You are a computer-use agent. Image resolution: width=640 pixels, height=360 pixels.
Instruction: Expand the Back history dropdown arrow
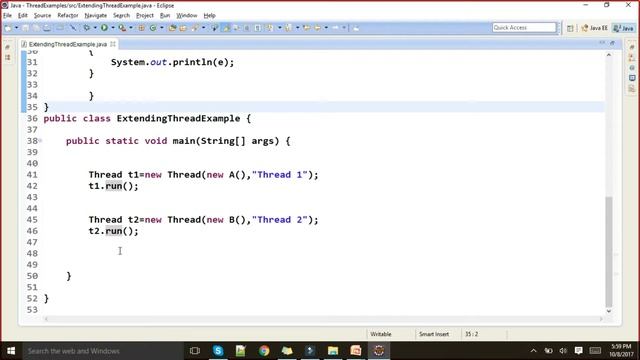pos(326,28)
